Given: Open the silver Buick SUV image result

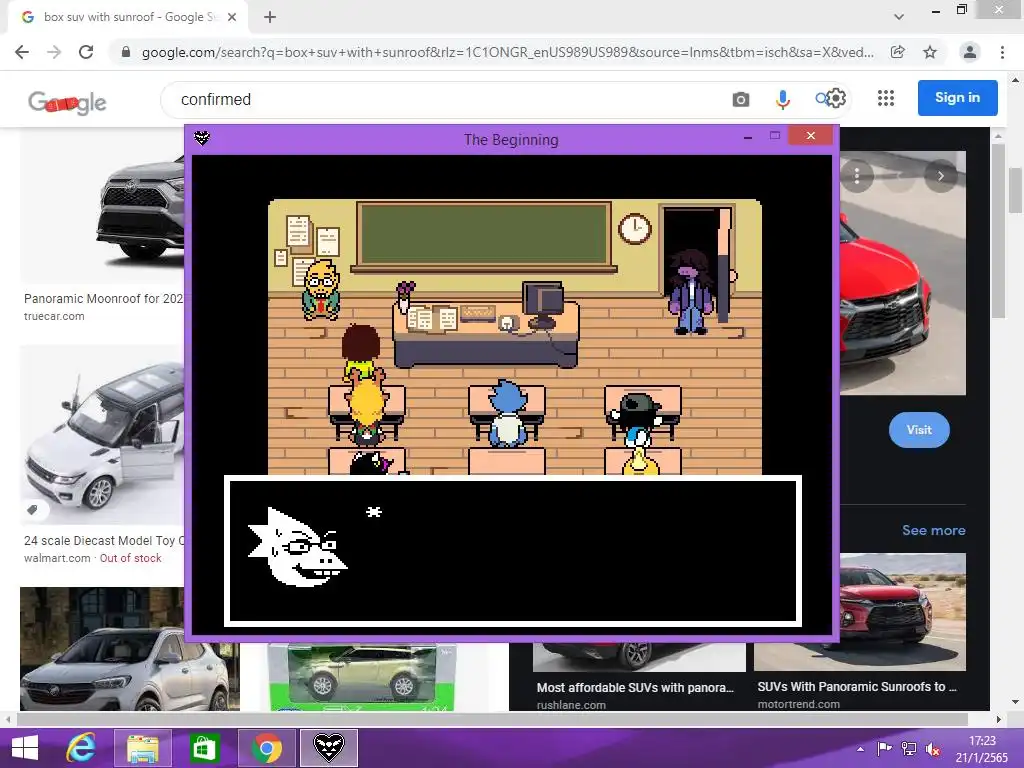Looking at the screenshot, I should (129, 648).
